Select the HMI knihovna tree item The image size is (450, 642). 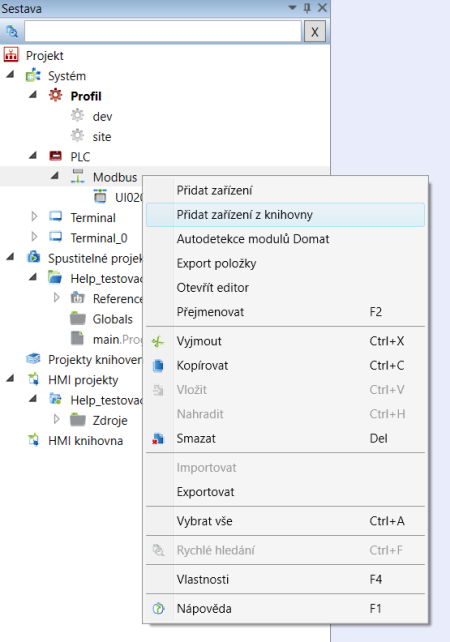tap(86, 441)
